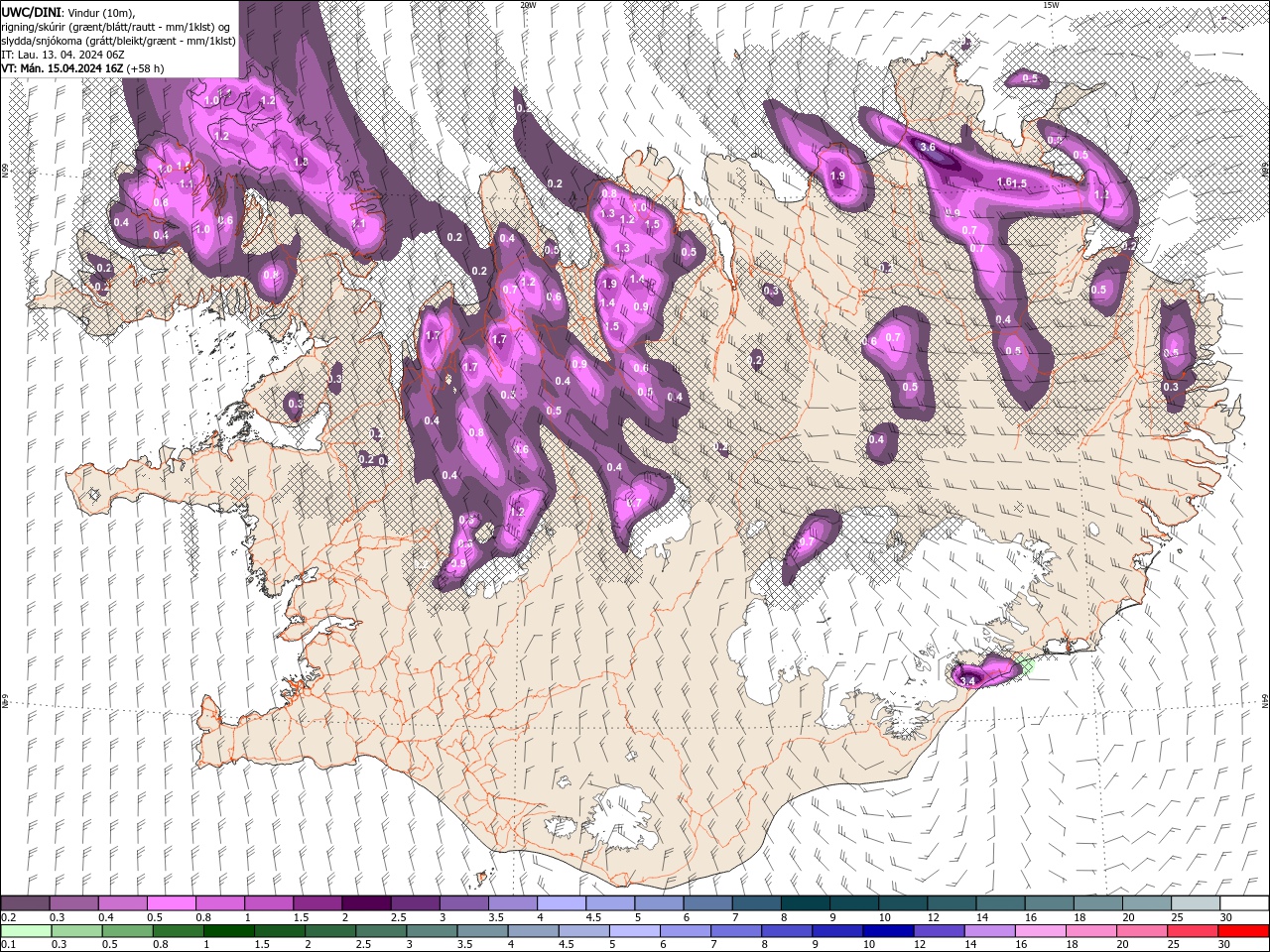
Task: Click the valid time 'VT: Mán. 15.04.2024 16Z'
Action: pos(63,68)
